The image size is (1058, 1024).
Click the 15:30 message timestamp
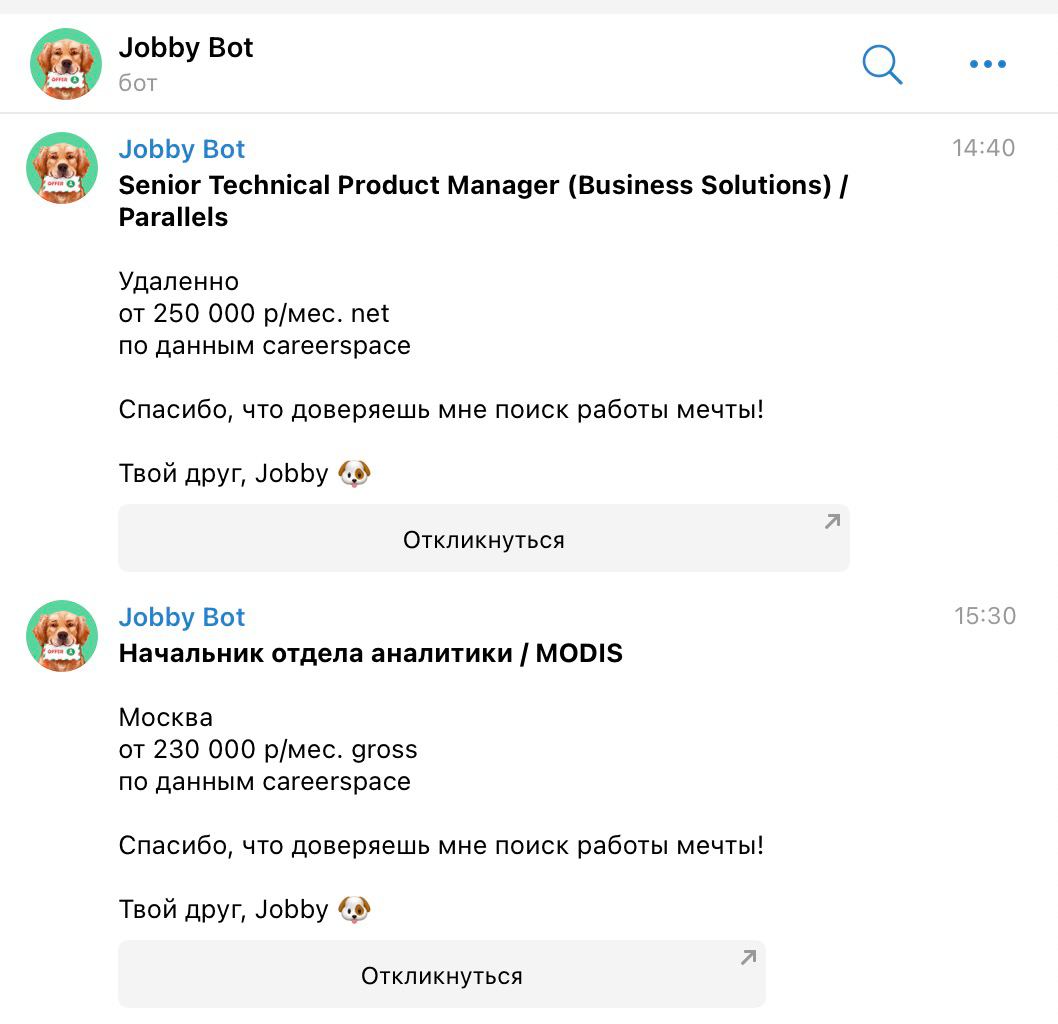tap(984, 616)
